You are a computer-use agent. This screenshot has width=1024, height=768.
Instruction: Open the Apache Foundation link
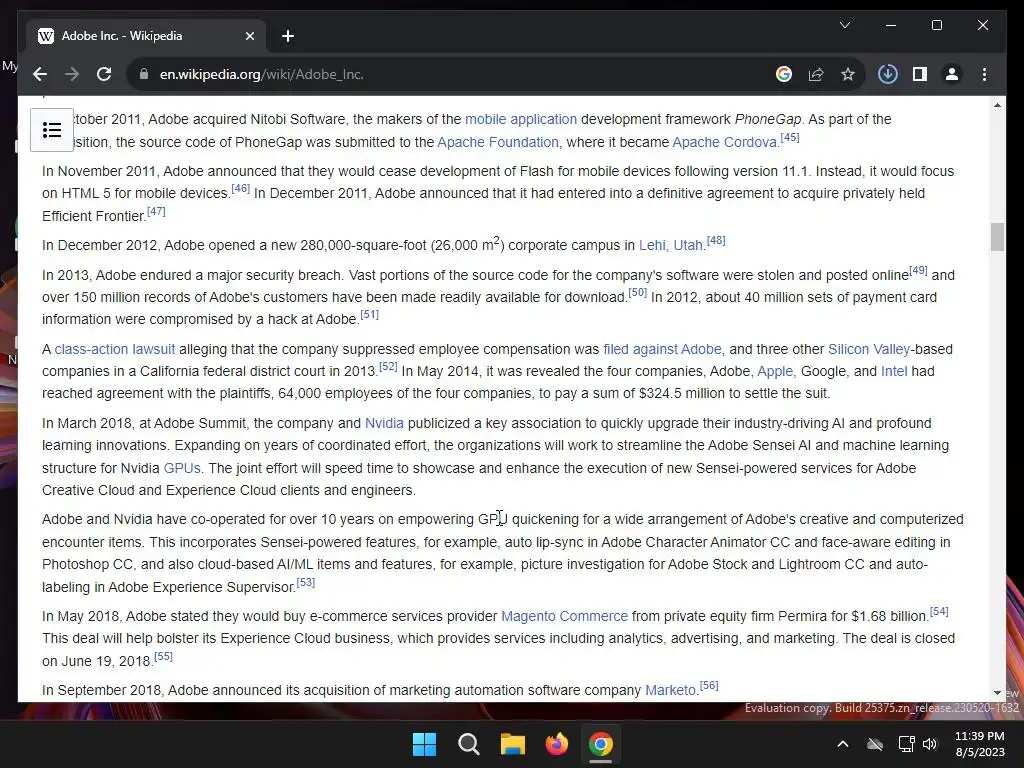click(x=498, y=142)
